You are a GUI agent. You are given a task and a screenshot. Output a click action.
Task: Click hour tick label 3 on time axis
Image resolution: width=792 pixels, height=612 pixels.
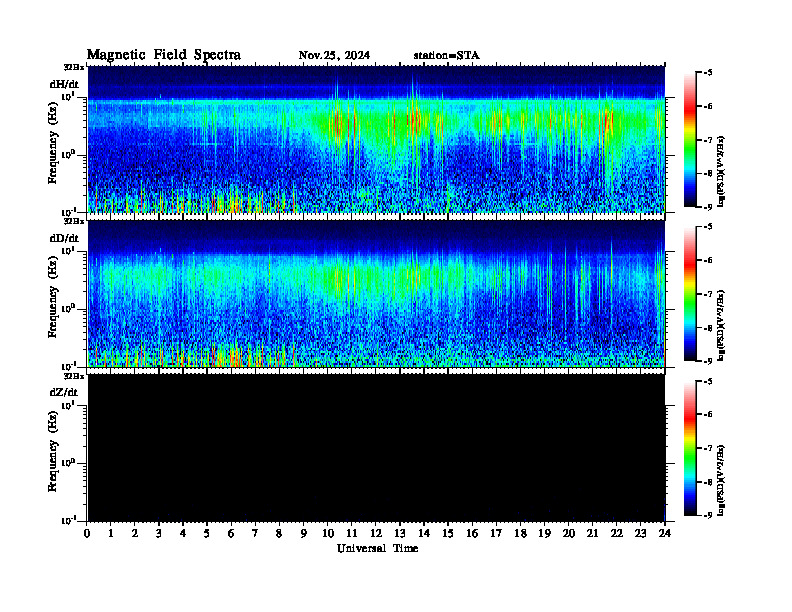(159, 534)
